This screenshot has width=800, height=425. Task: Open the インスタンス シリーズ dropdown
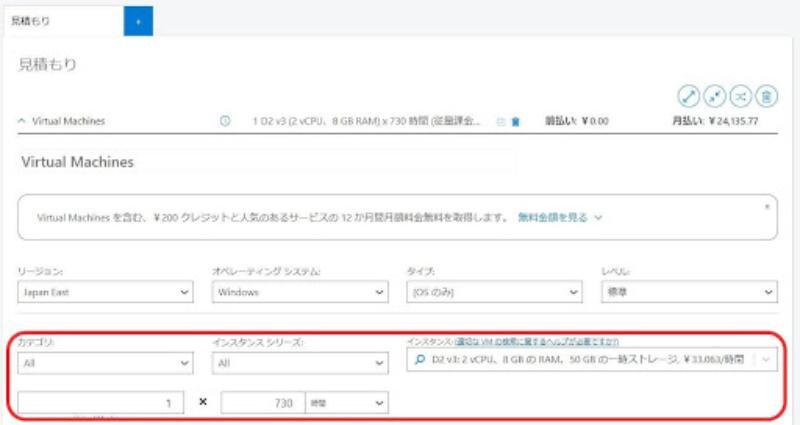(x=300, y=363)
